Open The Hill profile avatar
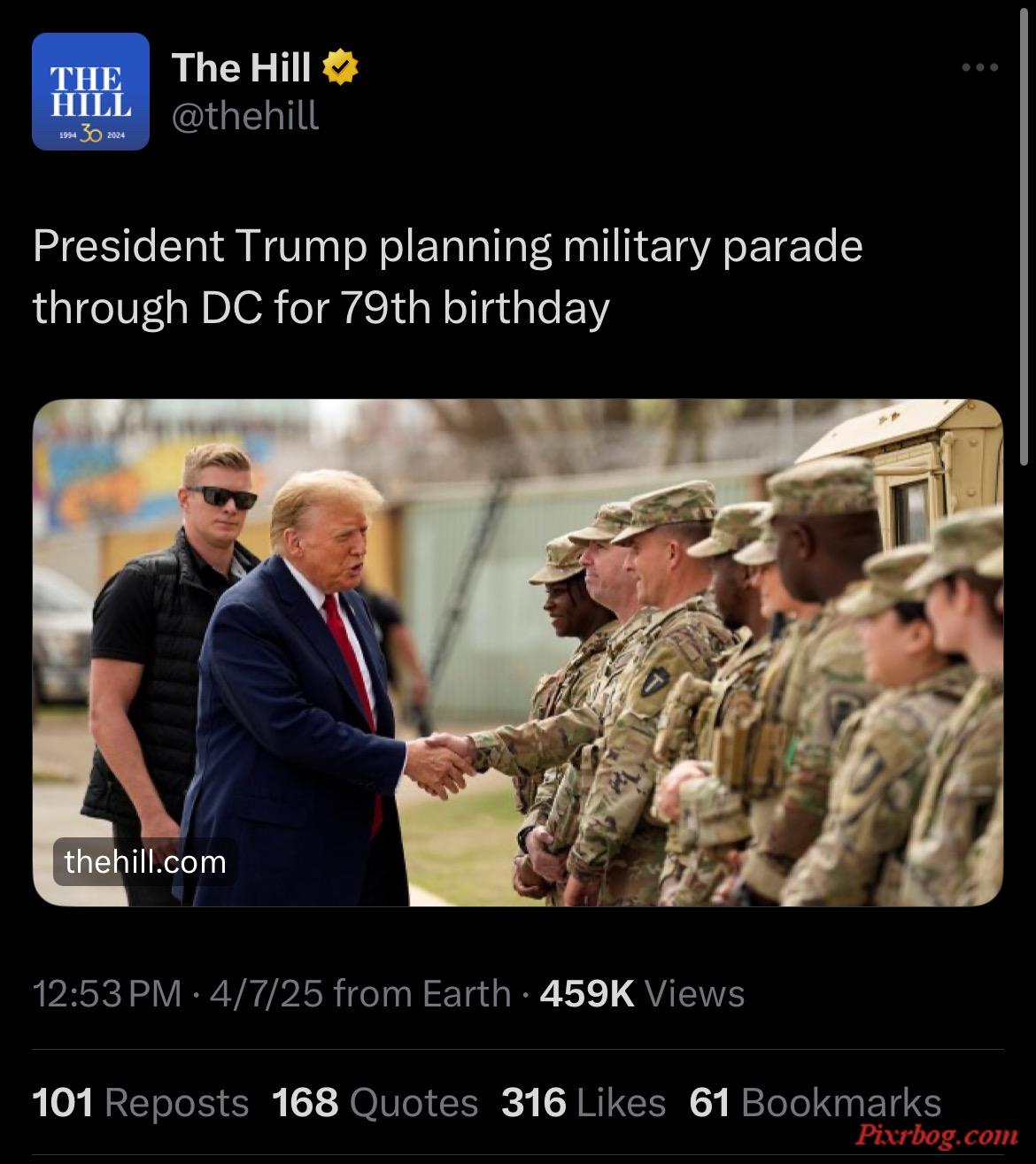The height and width of the screenshot is (1164, 1036). [90, 91]
